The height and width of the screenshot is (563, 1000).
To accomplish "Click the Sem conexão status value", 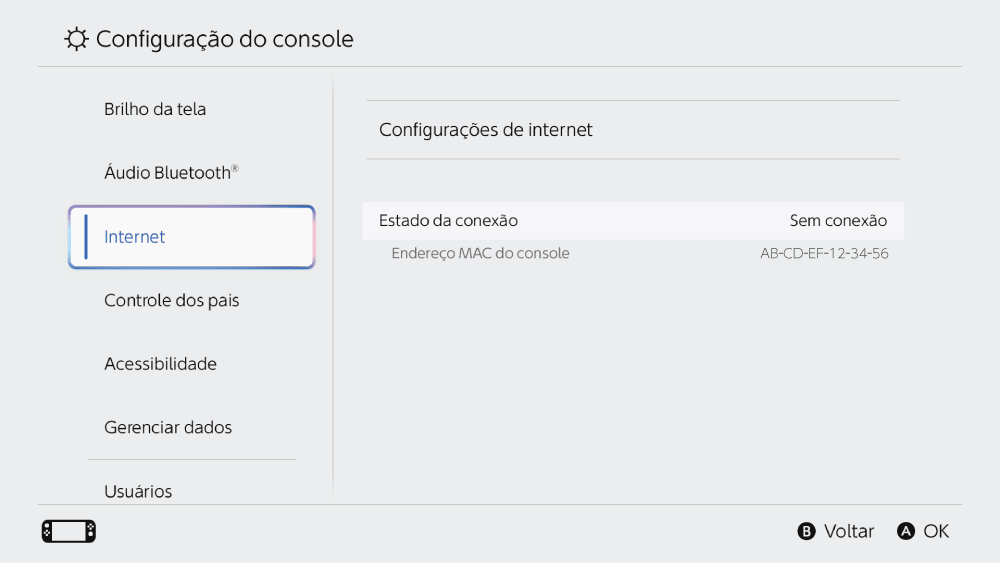I will 838,220.
